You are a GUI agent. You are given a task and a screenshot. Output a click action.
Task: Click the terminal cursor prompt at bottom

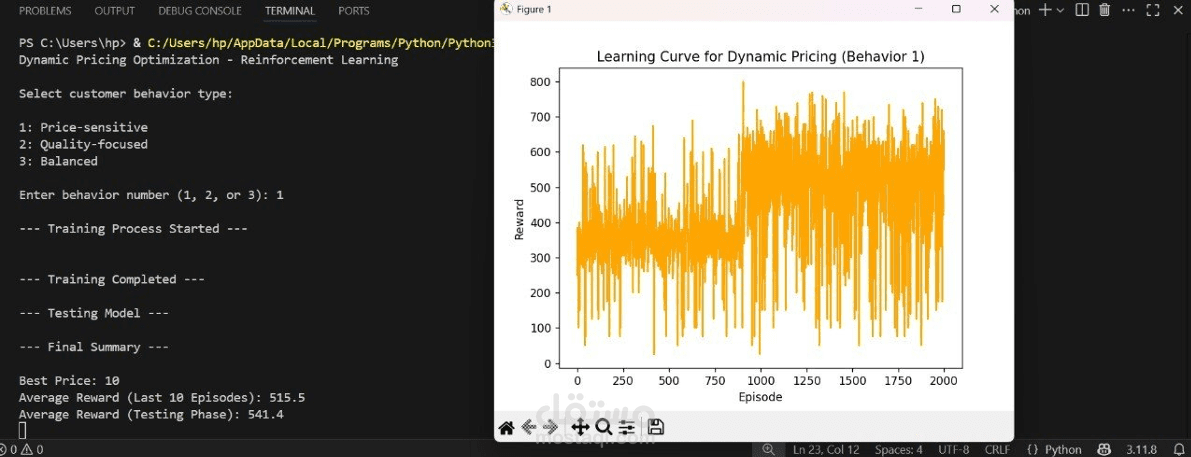point(23,431)
